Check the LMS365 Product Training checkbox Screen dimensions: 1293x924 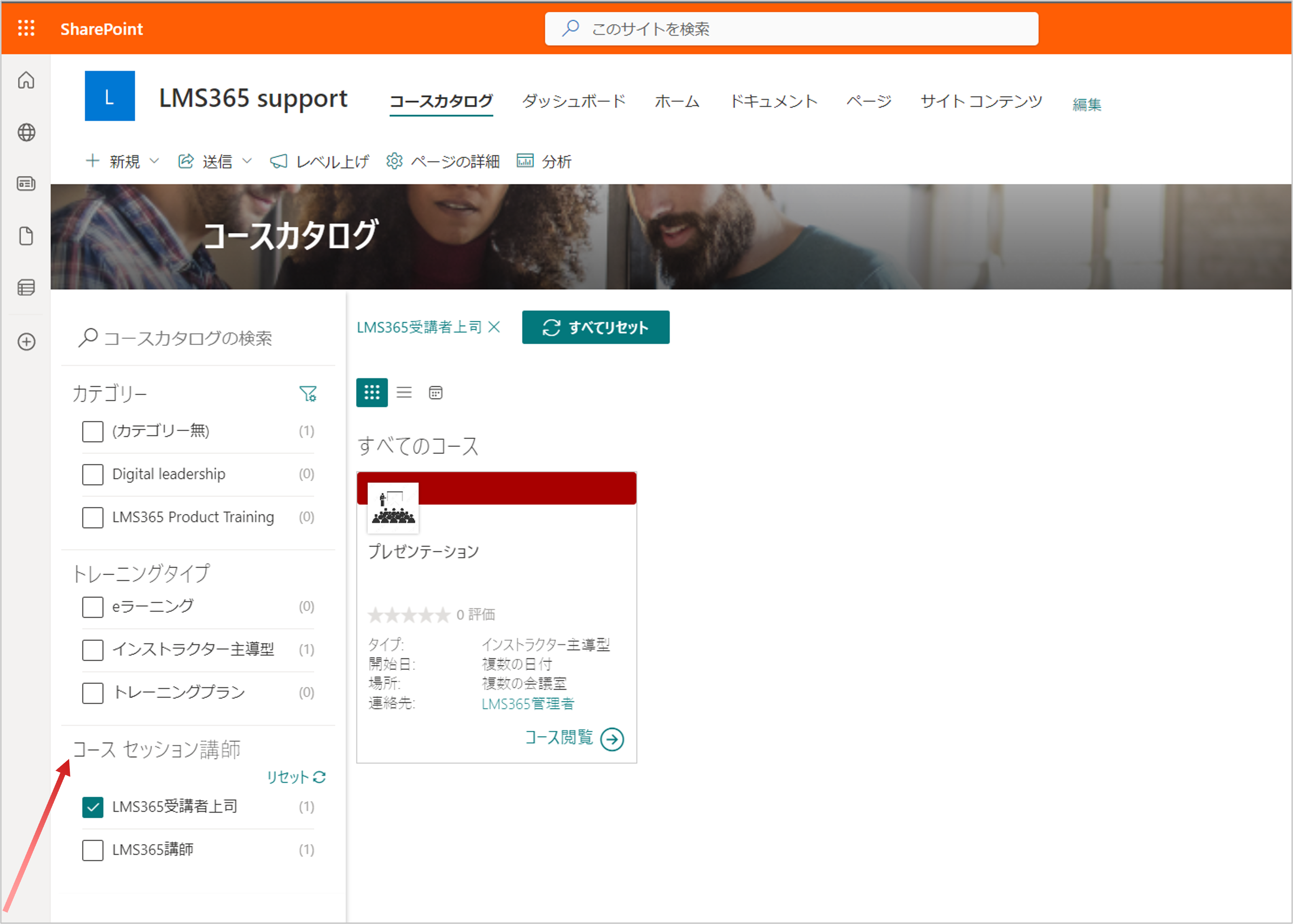click(93, 517)
